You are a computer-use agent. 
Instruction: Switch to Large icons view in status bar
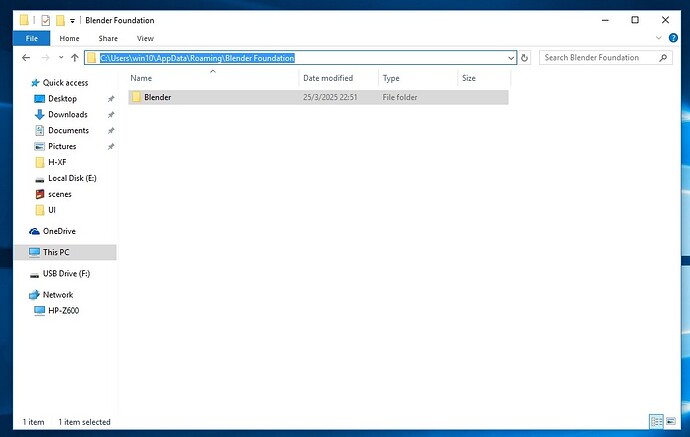point(671,422)
